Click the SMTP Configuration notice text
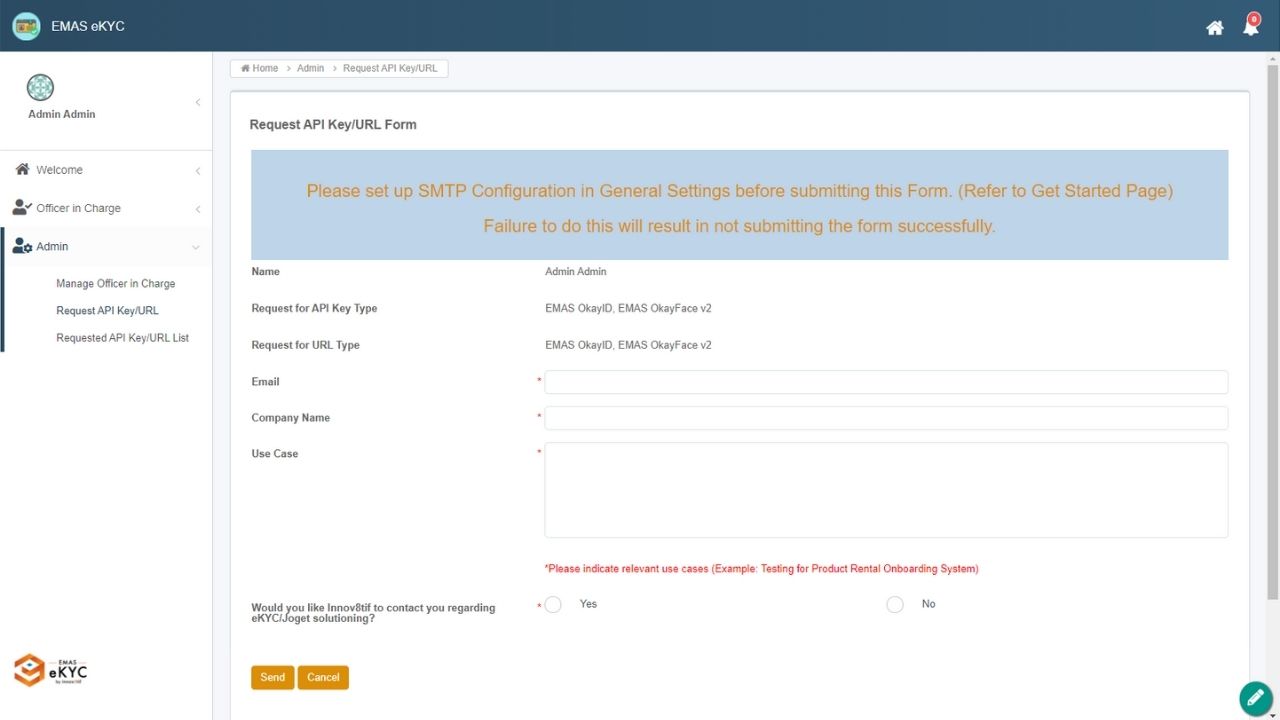 click(x=740, y=191)
